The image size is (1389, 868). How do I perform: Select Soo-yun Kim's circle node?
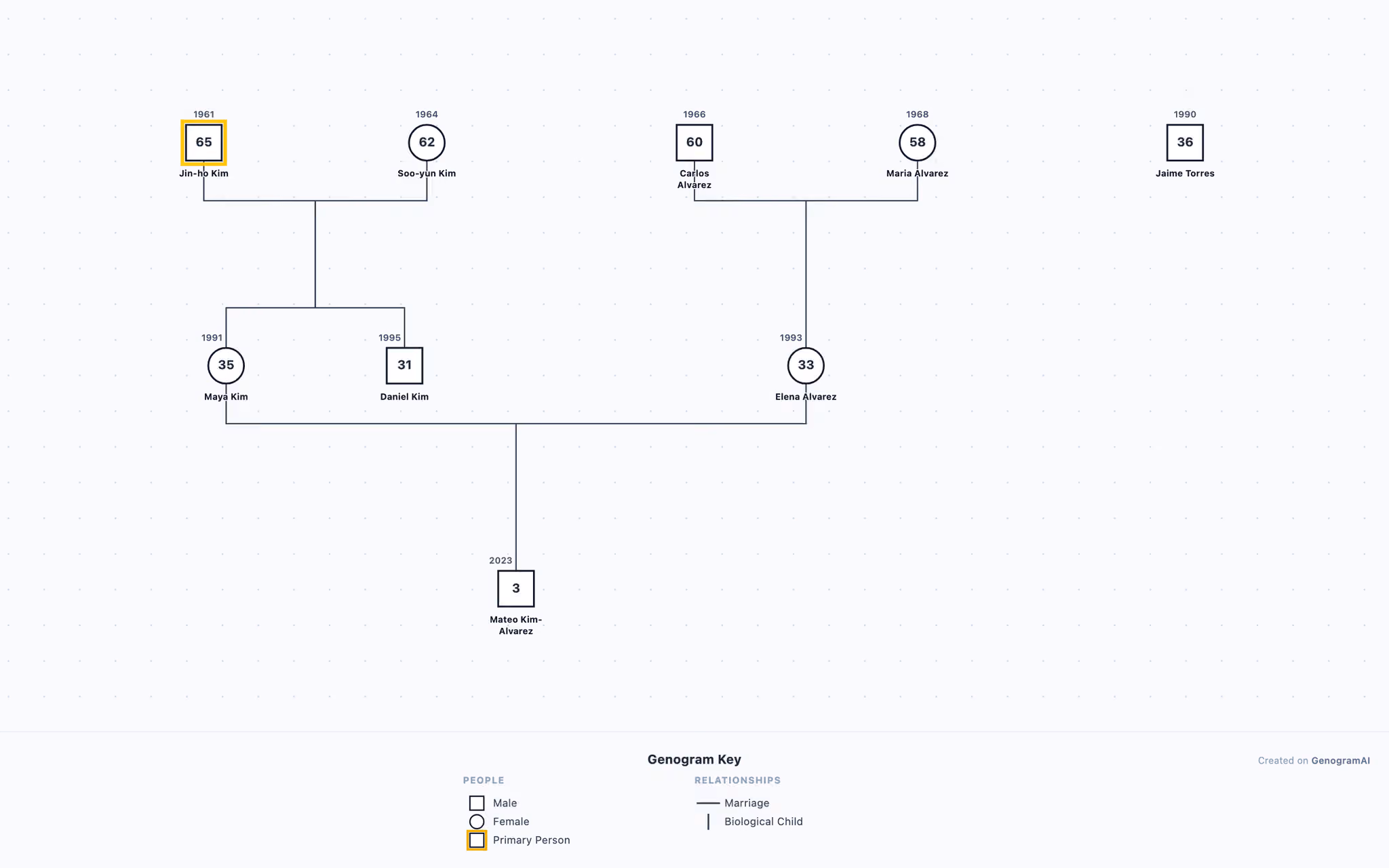[x=427, y=142]
